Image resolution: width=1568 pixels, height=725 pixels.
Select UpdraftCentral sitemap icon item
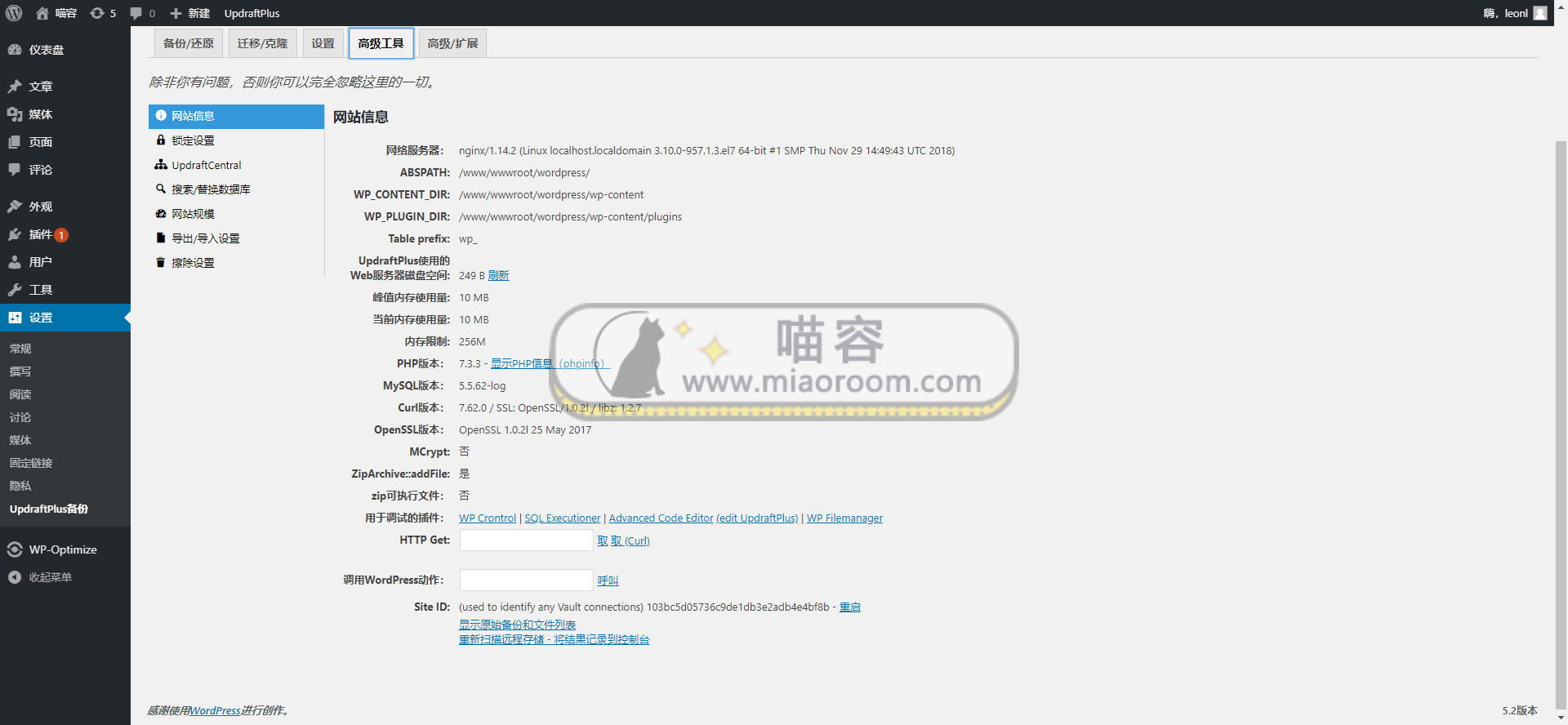click(161, 165)
